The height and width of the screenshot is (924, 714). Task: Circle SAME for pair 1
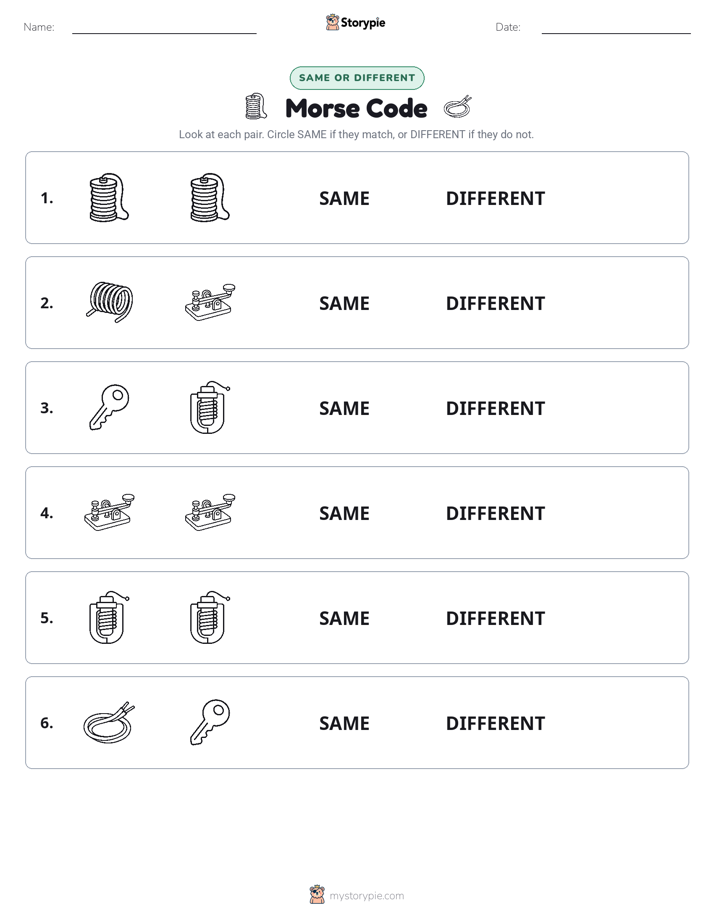pyautogui.click(x=344, y=199)
